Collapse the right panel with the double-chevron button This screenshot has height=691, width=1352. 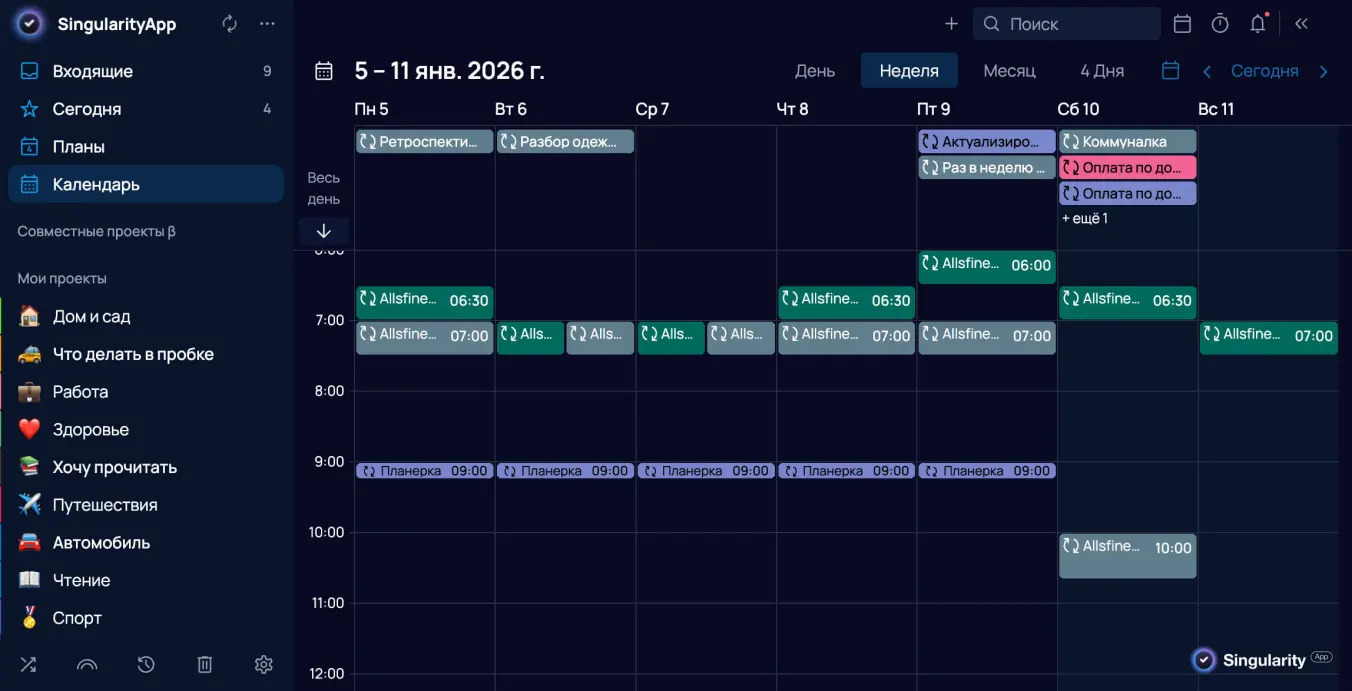point(1301,22)
